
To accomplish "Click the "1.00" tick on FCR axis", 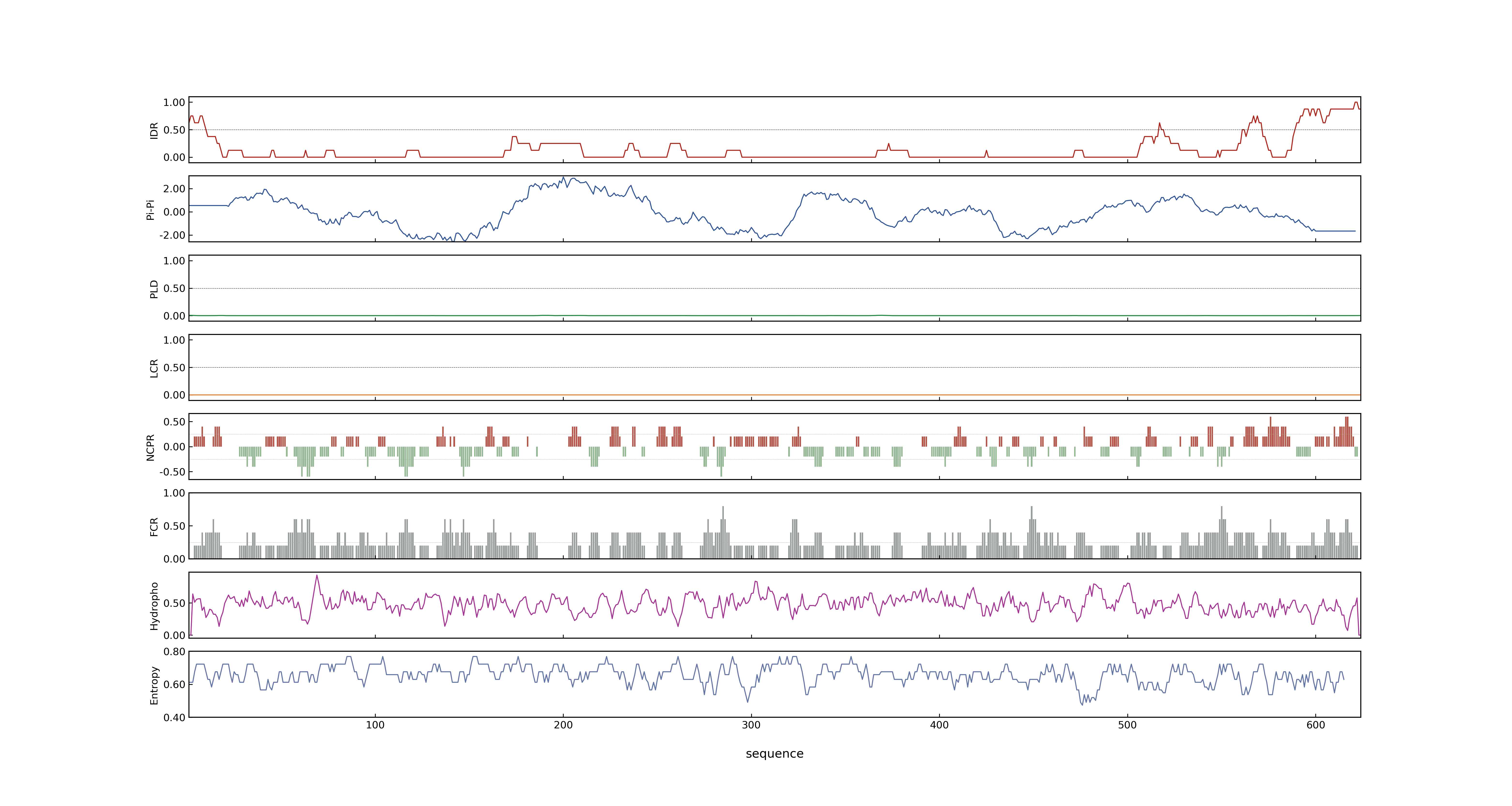I will coord(174,493).
